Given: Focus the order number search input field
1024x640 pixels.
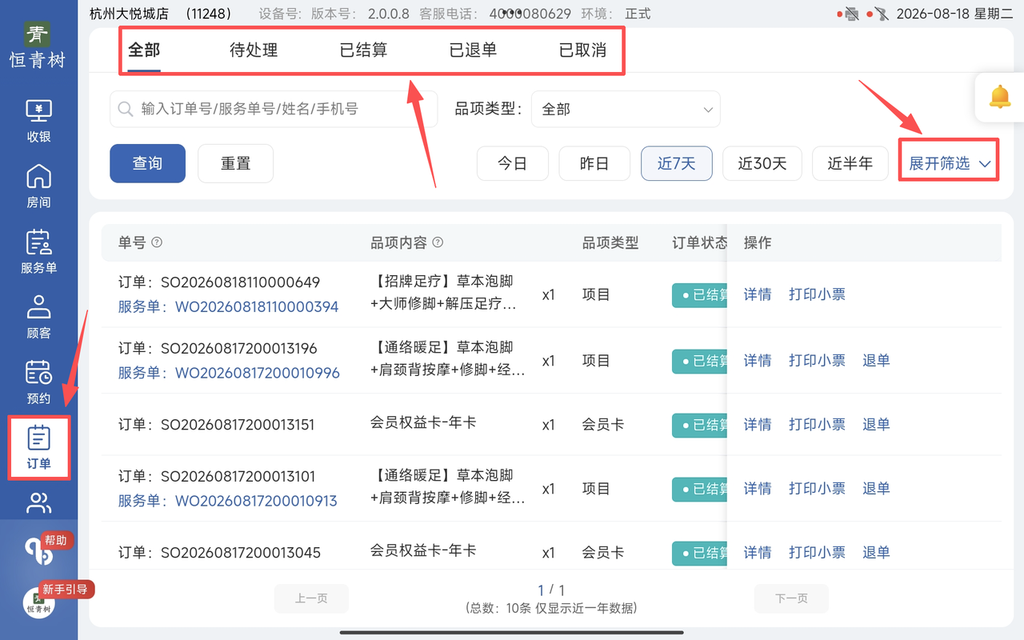Looking at the screenshot, I should [x=274, y=108].
